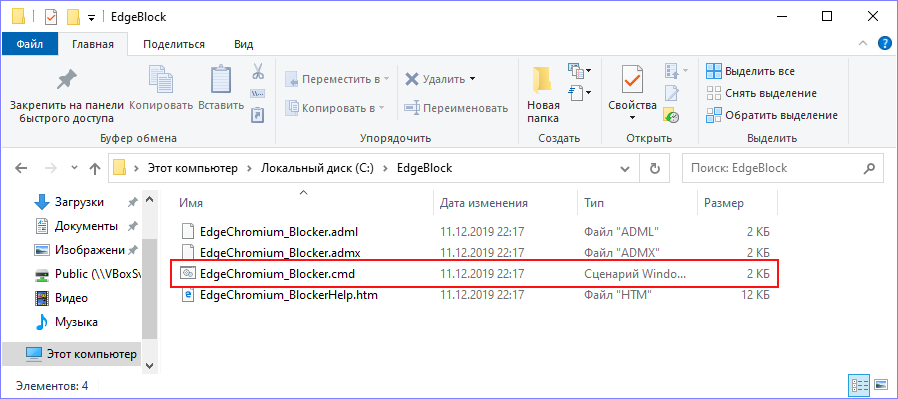
Task: Click the Свойства checkmark icon
Action: point(632,80)
